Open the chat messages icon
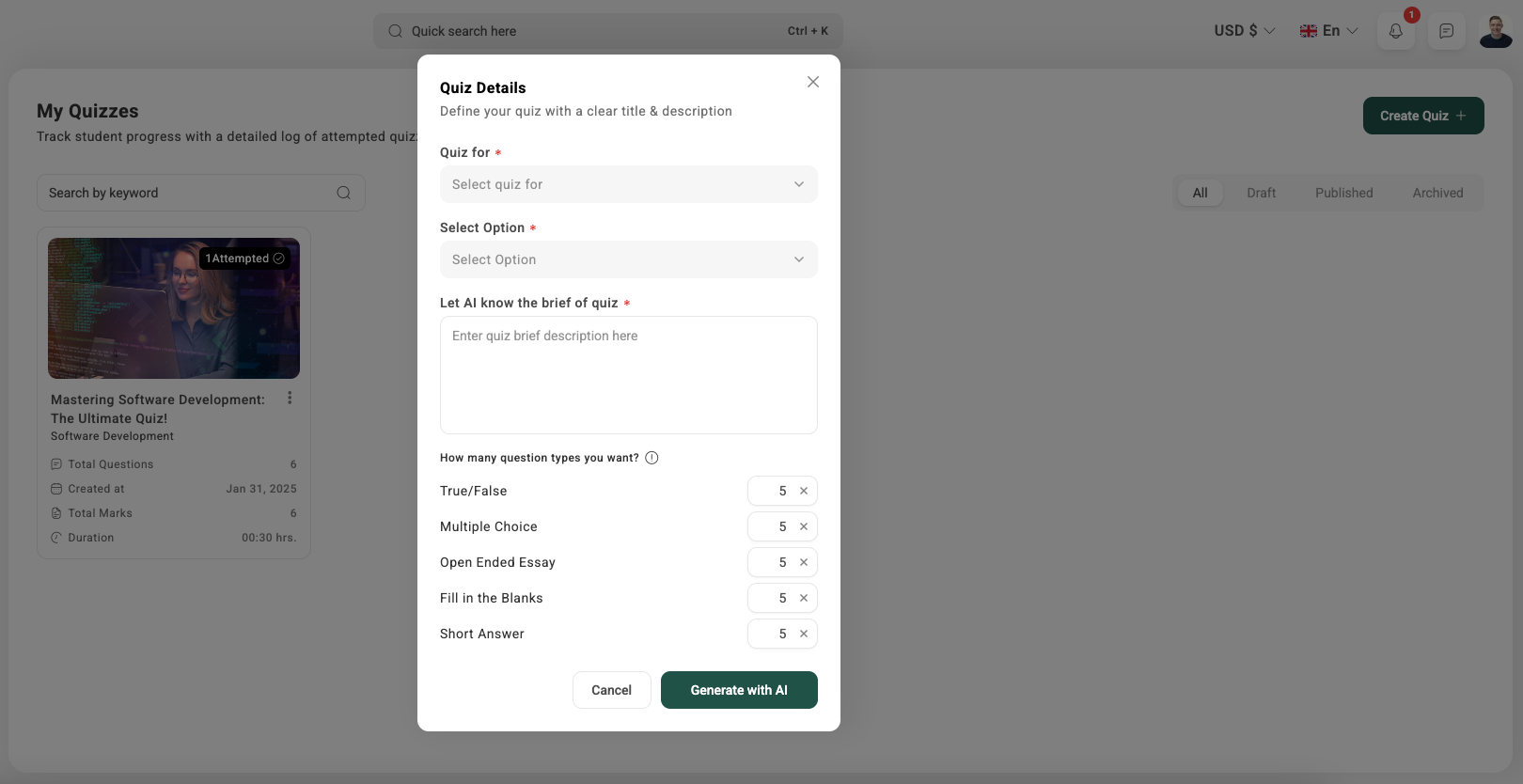The image size is (1523, 784). coord(1447,31)
